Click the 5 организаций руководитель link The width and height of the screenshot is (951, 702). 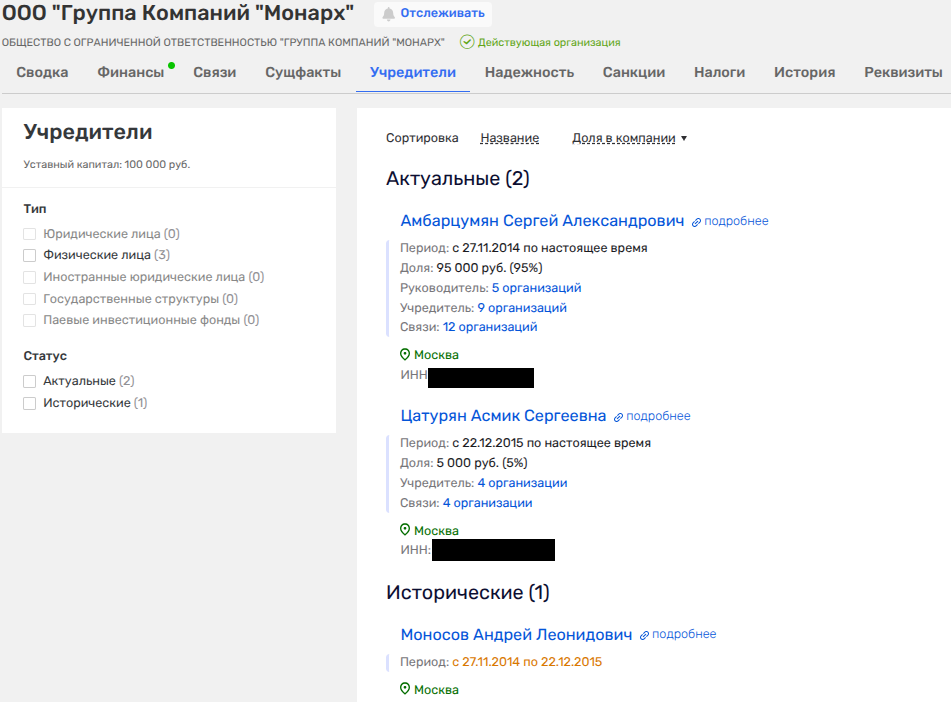point(536,288)
